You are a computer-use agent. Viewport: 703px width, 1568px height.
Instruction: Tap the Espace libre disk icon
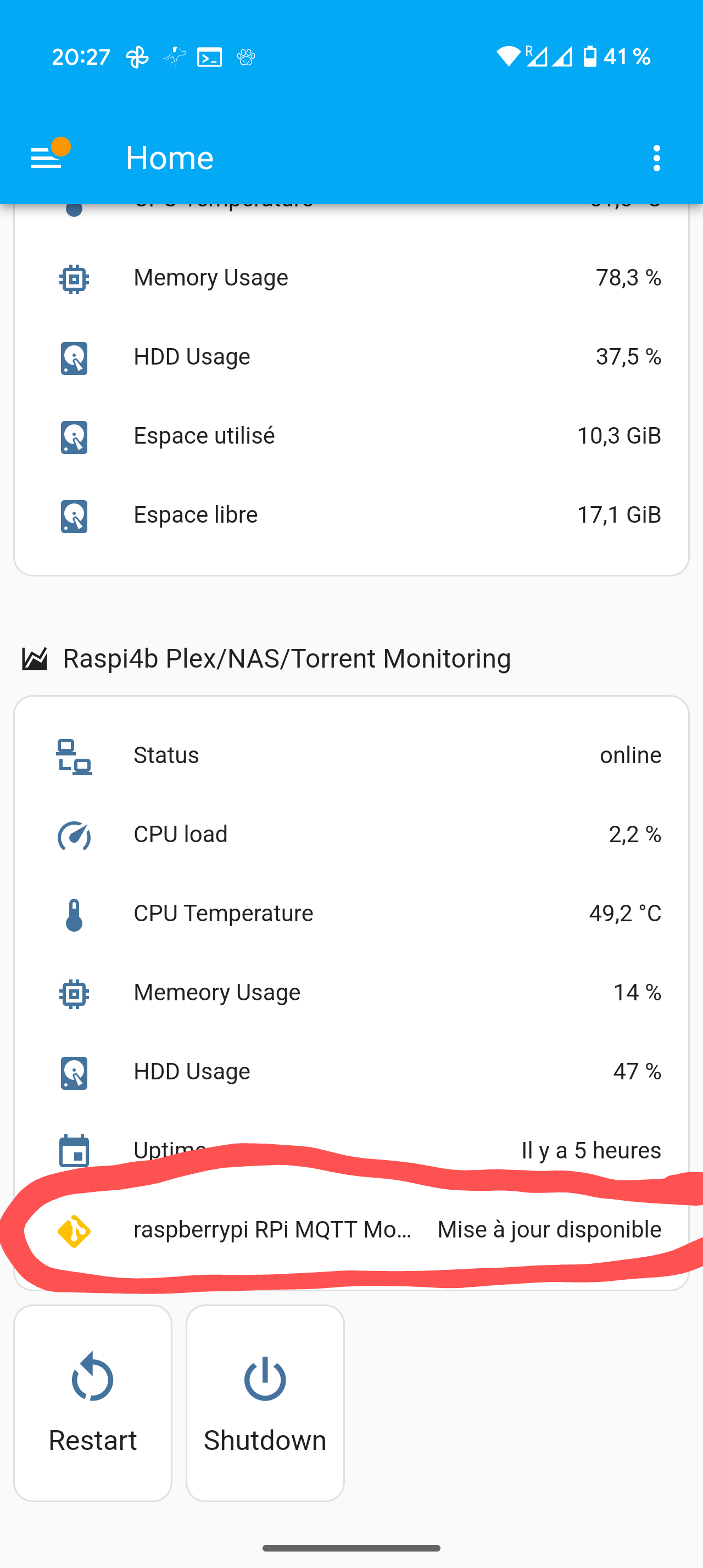(x=74, y=516)
